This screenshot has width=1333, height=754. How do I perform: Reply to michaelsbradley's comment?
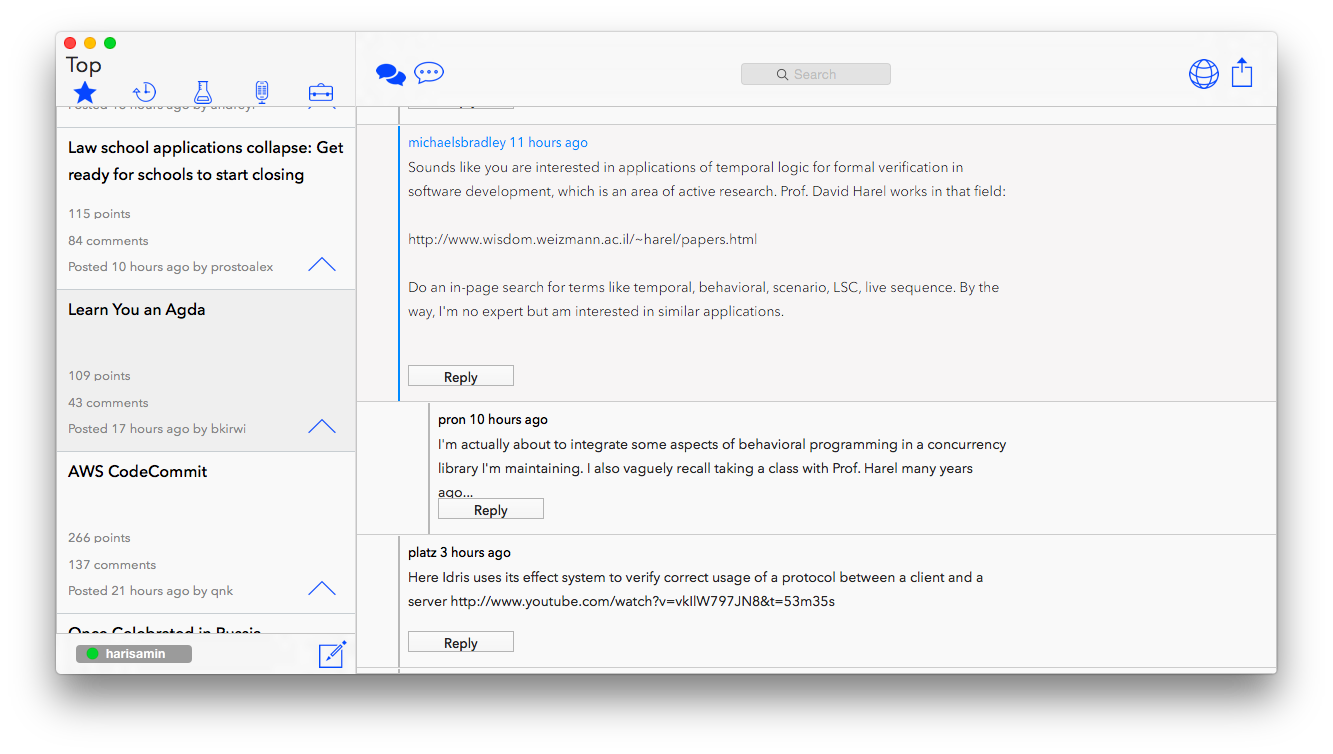click(460, 375)
